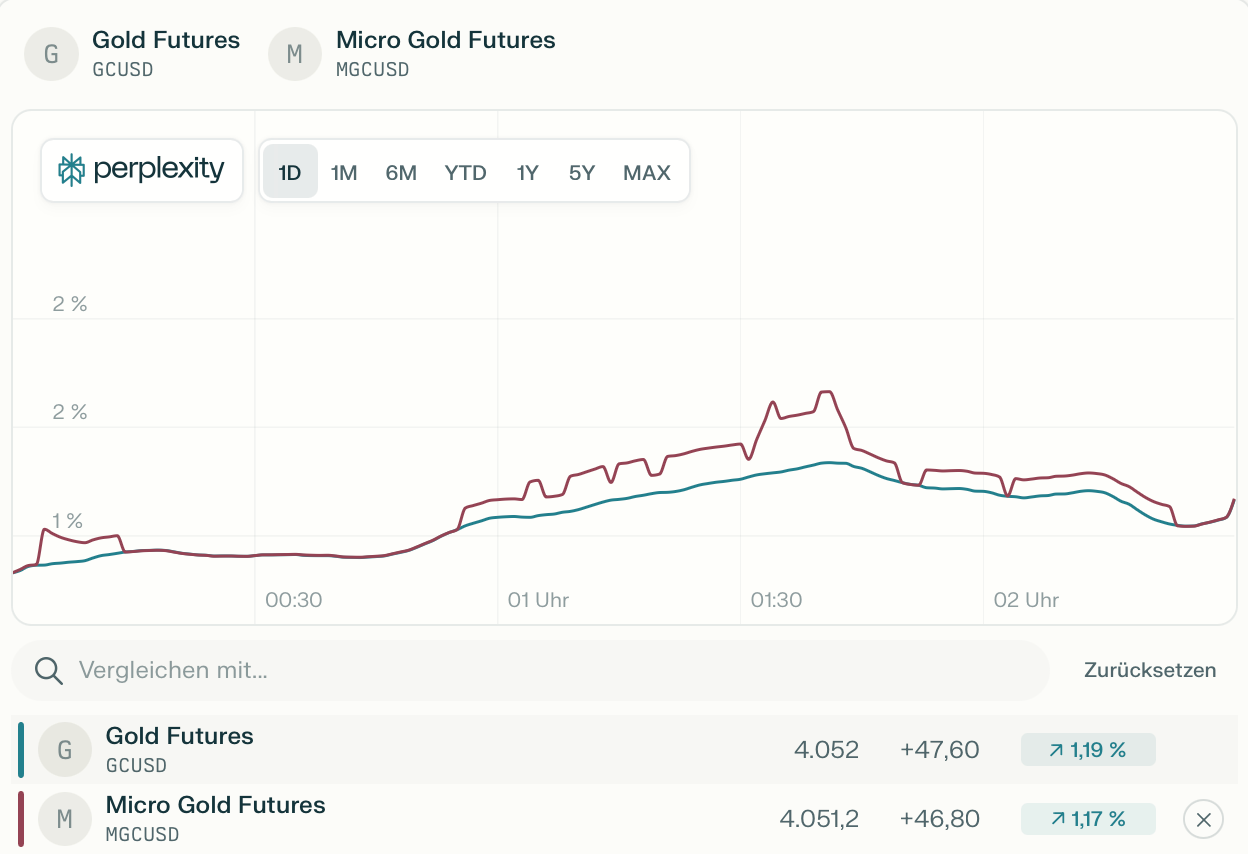This screenshot has height=854, width=1248.
Task: Click the Perplexity logo
Action: 142,170
